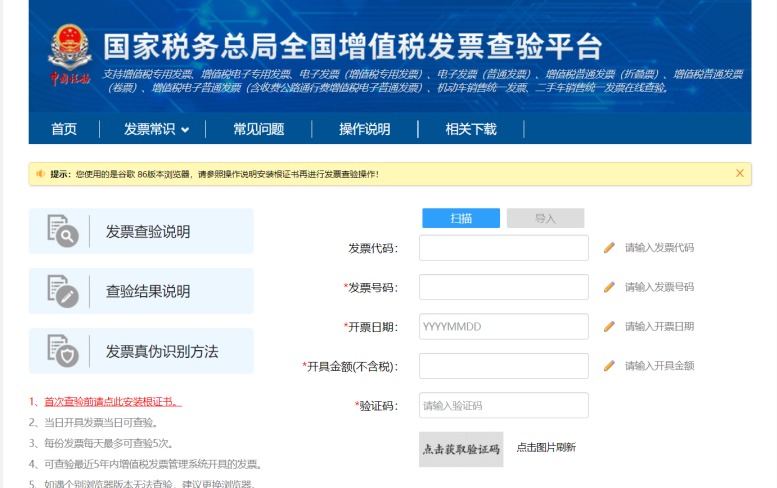This screenshot has width=777, height=488.
Task: Open the 发票真伪识别方法 panel
Action: point(141,351)
